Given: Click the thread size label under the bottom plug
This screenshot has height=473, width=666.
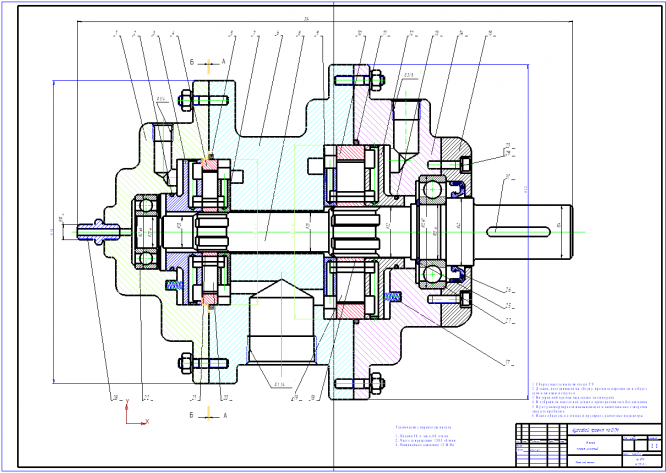Looking at the screenshot, I should pyautogui.click(x=279, y=386).
